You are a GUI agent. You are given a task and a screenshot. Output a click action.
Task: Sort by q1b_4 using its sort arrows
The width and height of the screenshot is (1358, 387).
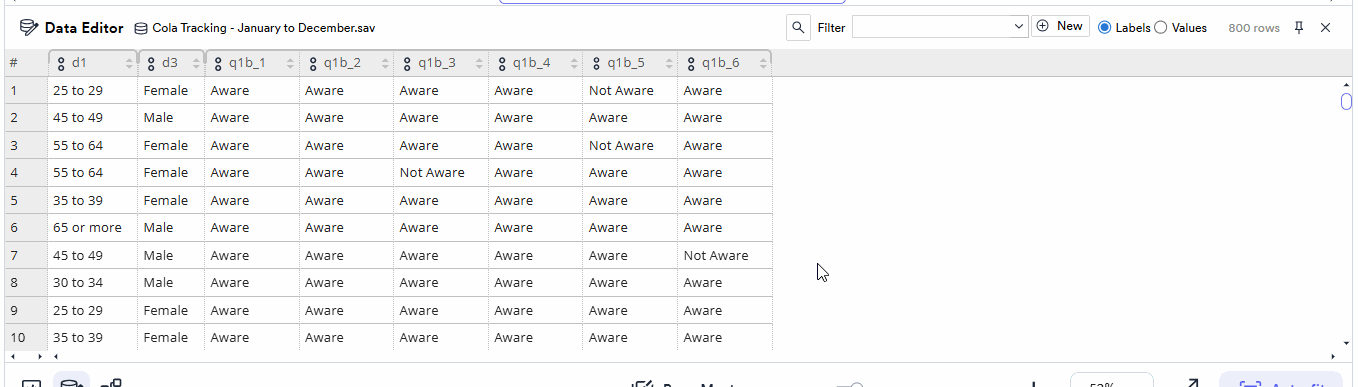(x=574, y=64)
